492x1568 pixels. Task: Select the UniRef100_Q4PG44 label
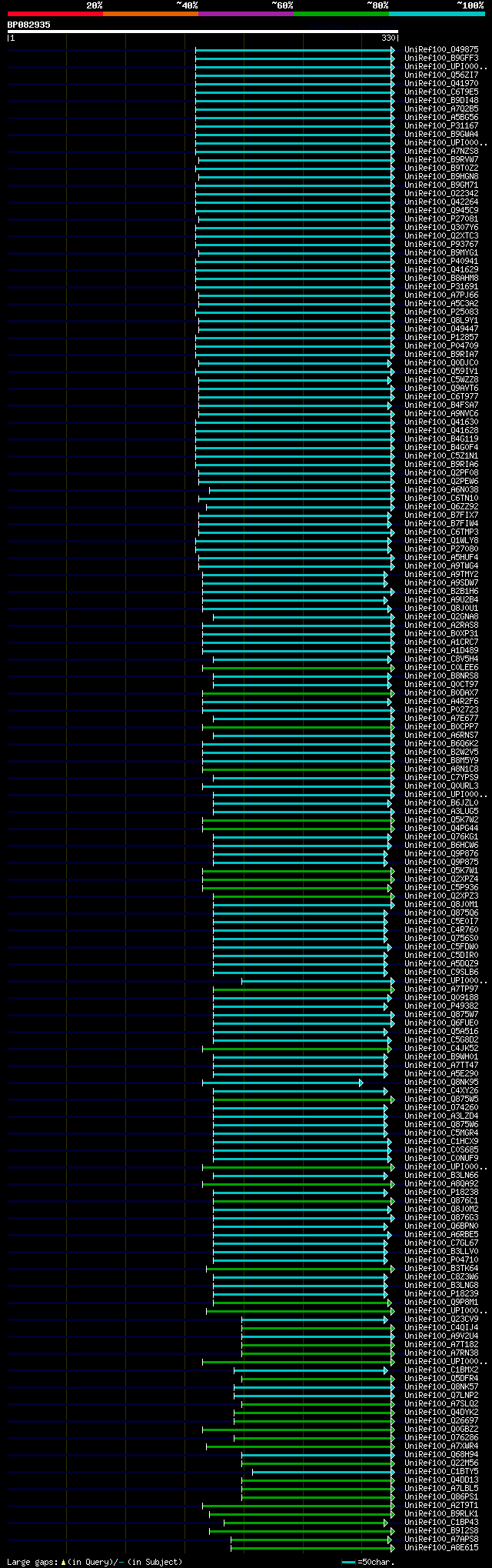441,828
